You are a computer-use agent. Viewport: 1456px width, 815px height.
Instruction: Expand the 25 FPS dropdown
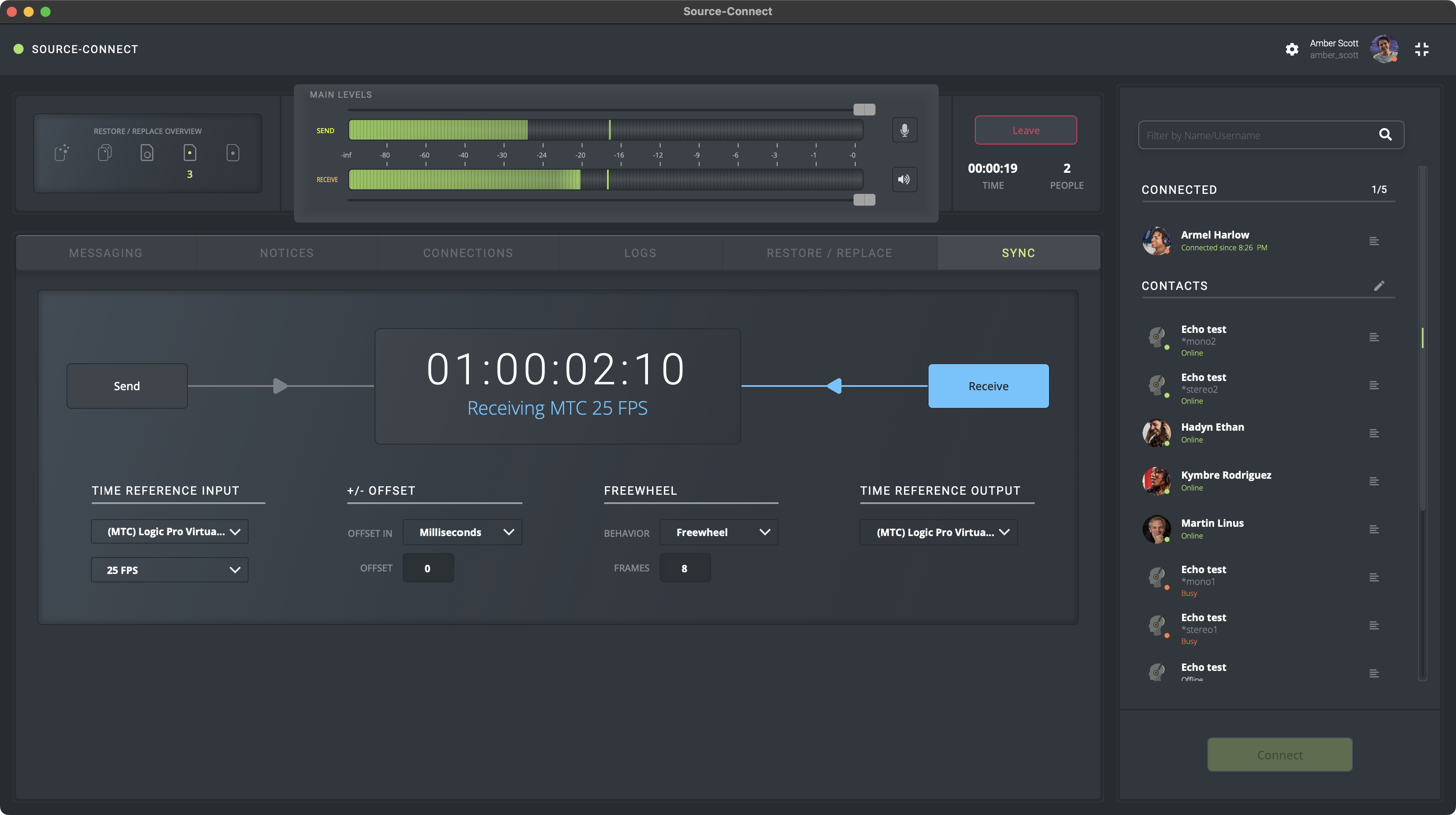point(169,570)
